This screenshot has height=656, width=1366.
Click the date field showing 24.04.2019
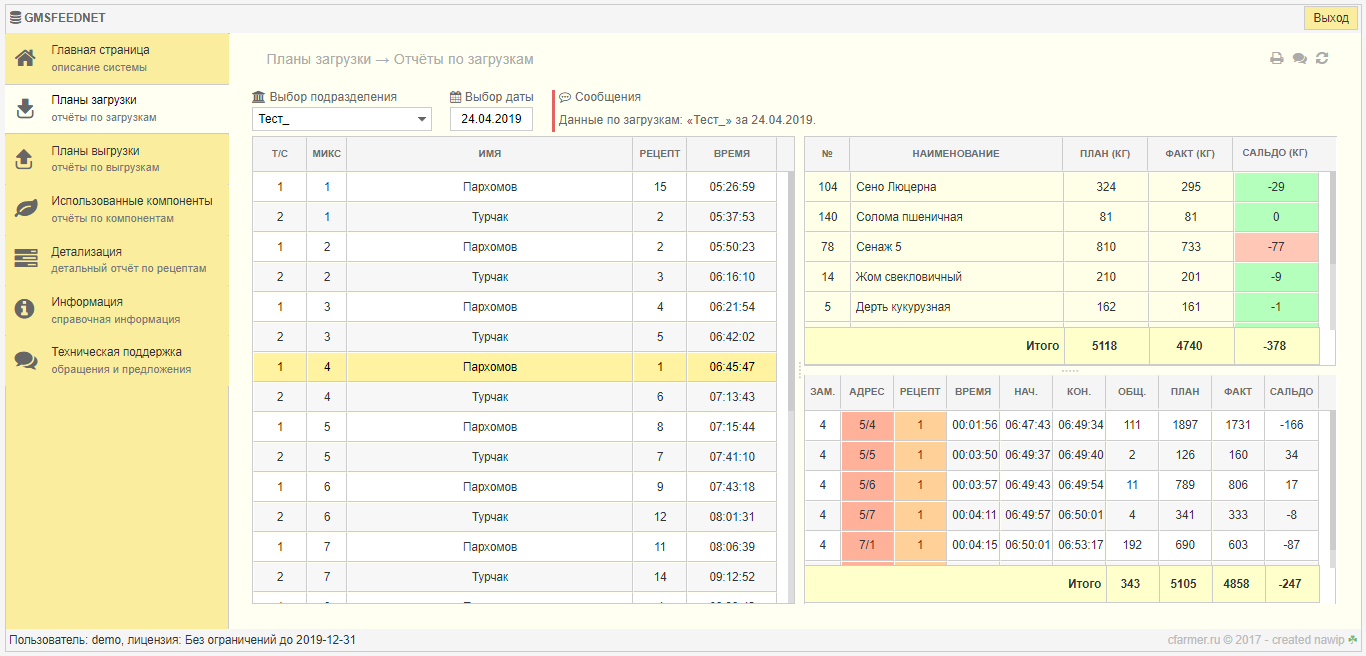click(491, 119)
